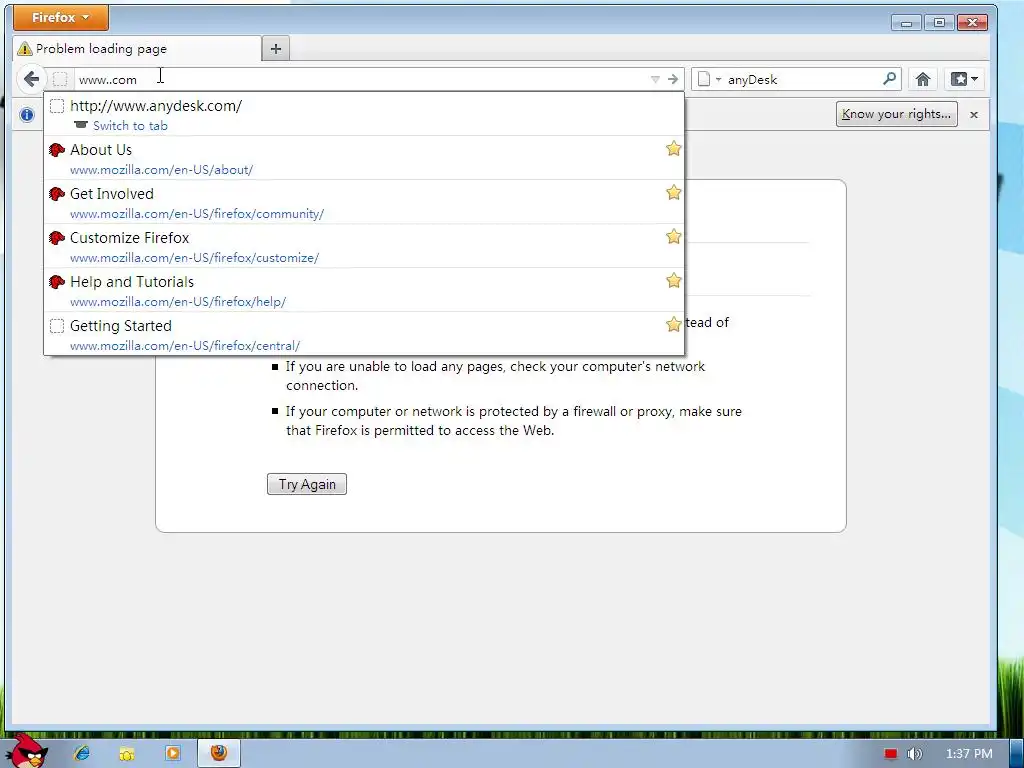Image resolution: width=1024 pixels, height=768 pixels.
Task: Click the mozilla.com/en-US/about/ URL text
Action: click(x=161, y=170)
